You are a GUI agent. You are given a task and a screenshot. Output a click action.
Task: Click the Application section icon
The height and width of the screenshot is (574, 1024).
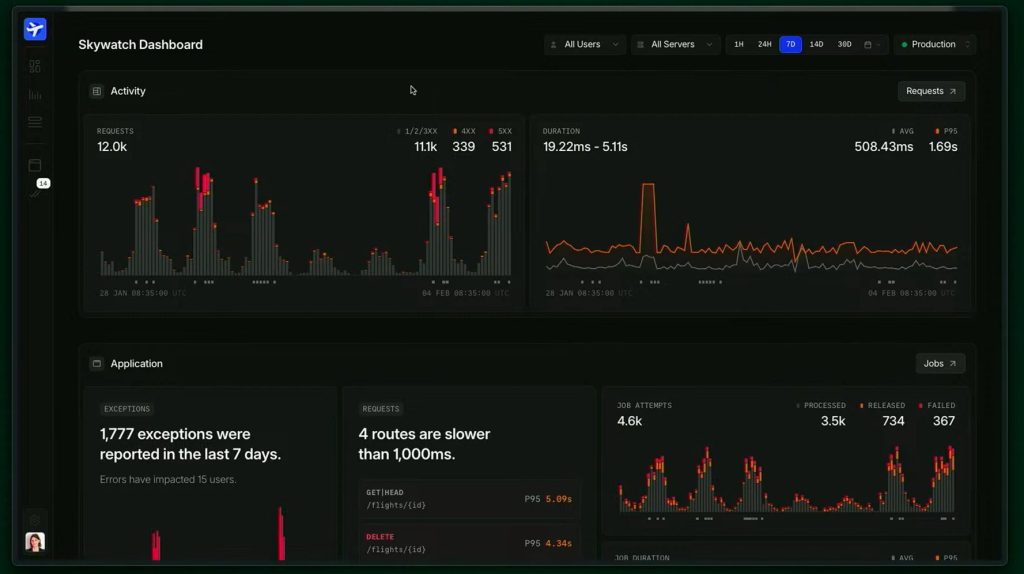(x=97, y=364)
